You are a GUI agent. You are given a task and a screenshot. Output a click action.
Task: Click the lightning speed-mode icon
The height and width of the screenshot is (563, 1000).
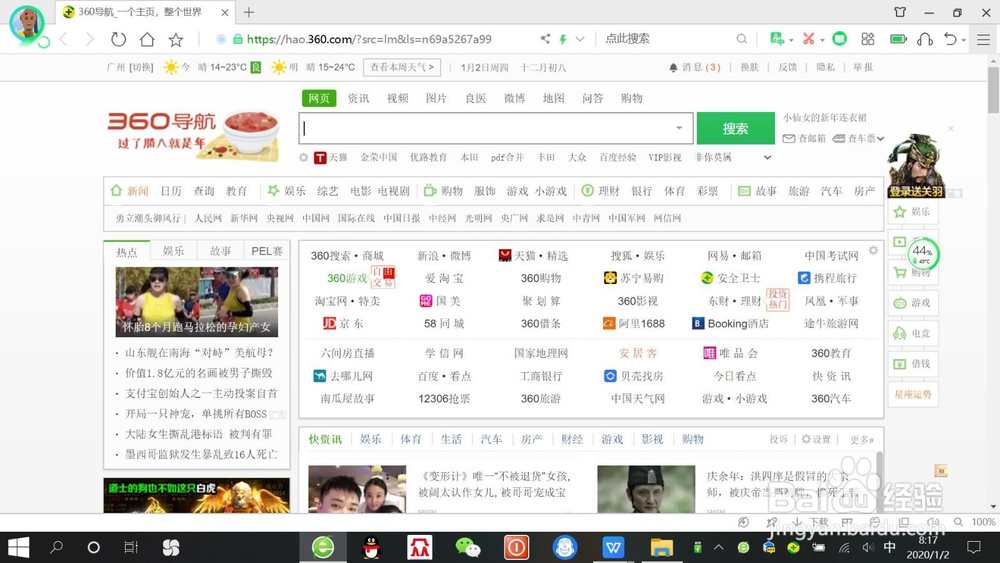pos(563,39)
